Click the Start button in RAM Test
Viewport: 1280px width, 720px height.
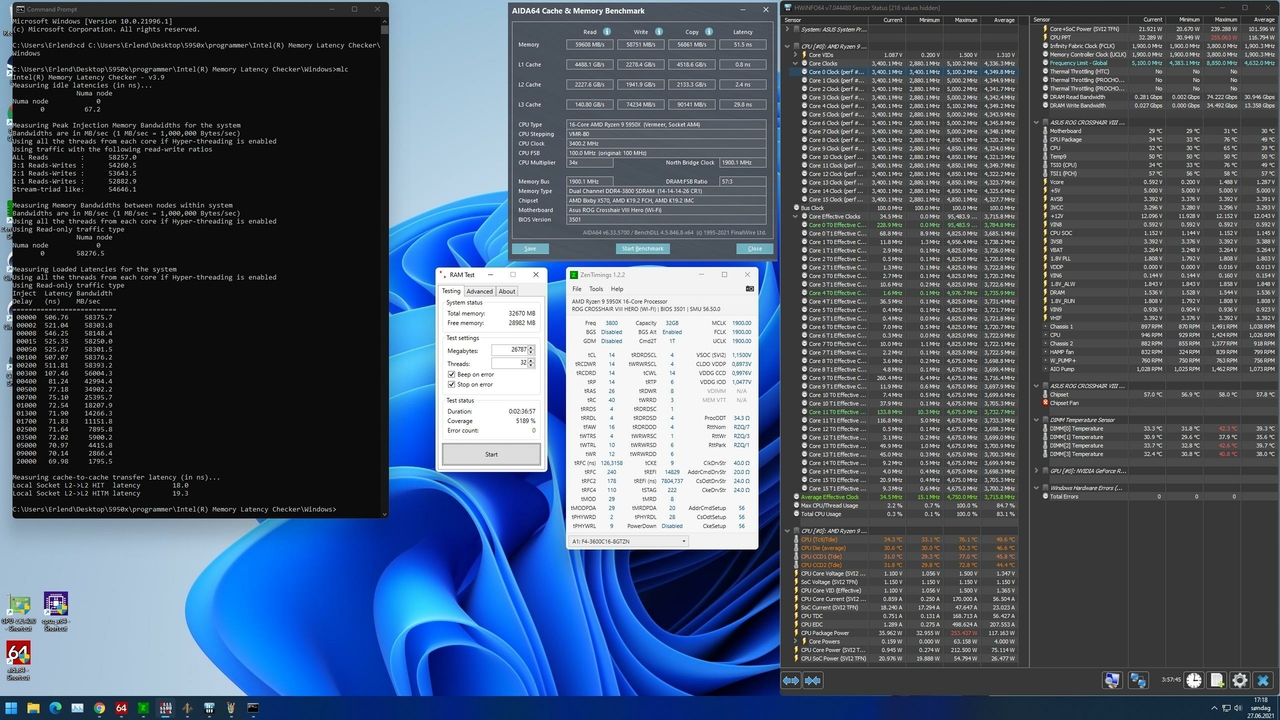(x=491, y=454)
